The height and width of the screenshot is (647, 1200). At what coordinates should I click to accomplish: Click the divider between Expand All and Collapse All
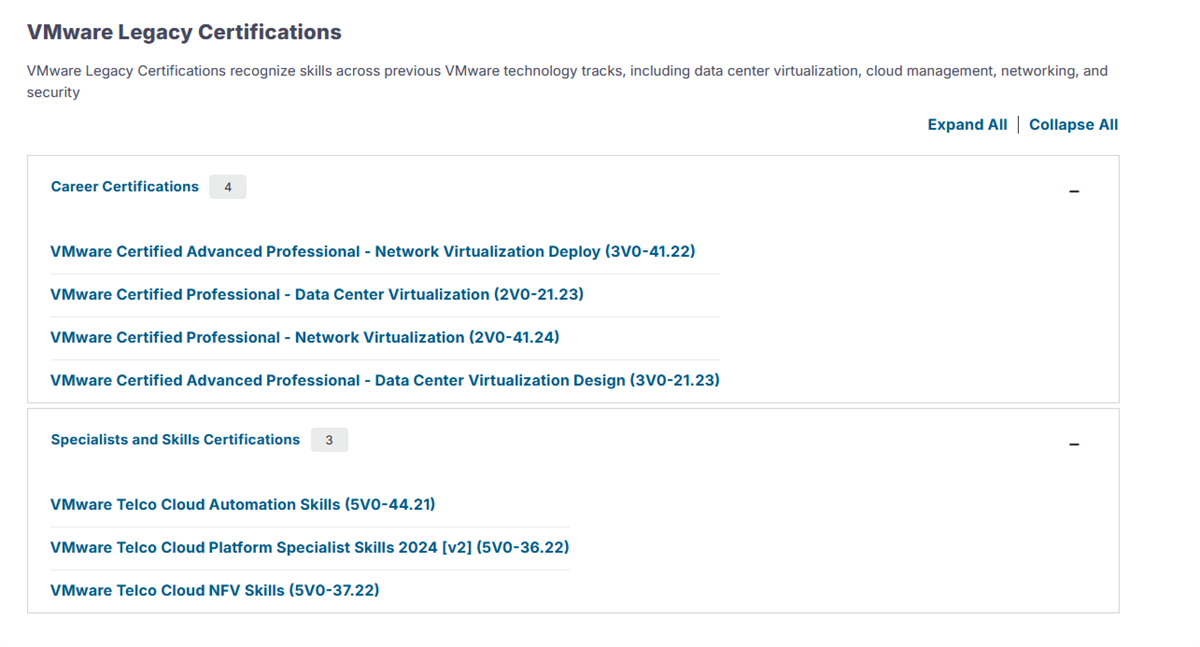pos(1018,125)
